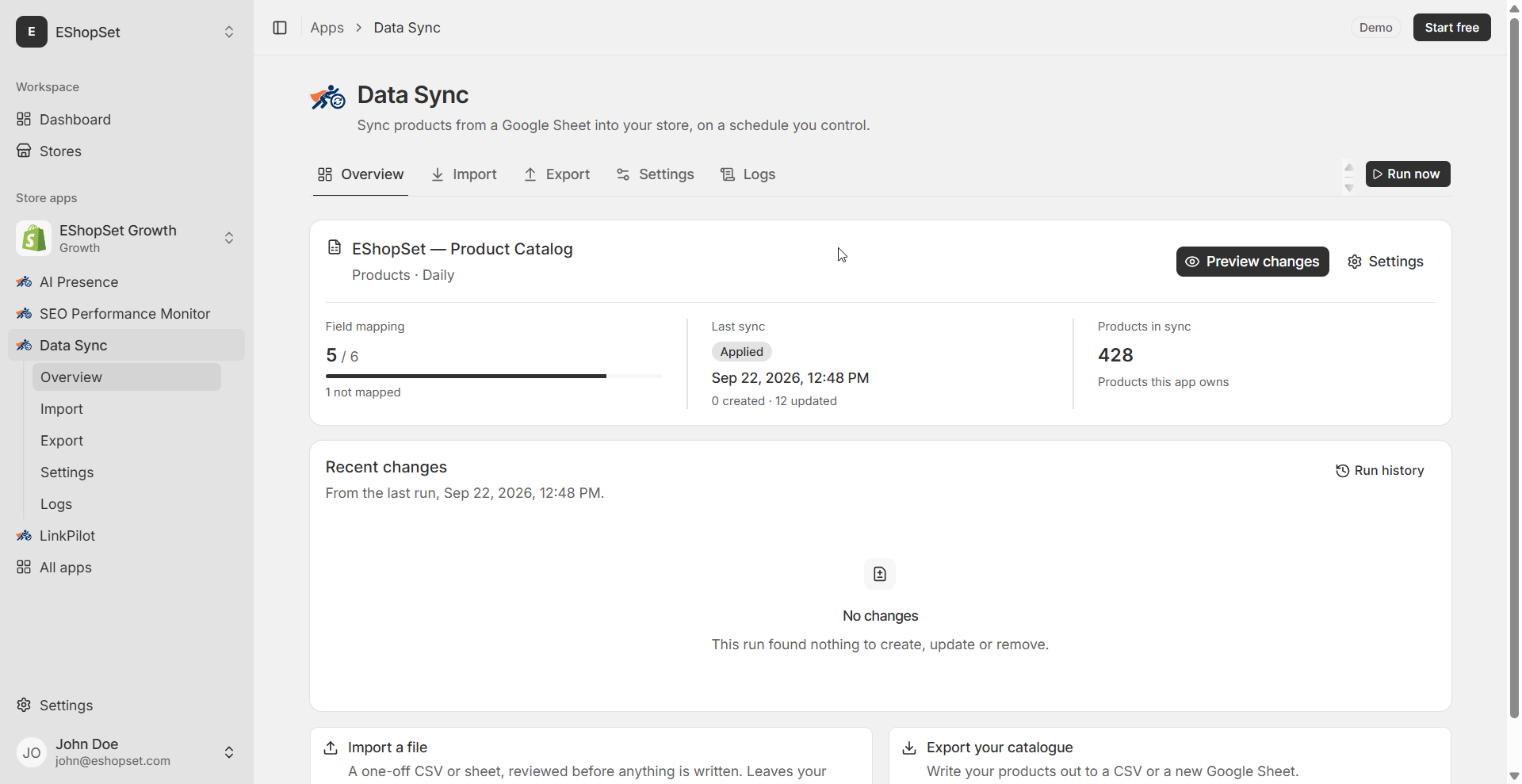Select Overview sub-item in sidebar
Image resolution: width=1522 pixels, height=784 pixels.
tap(127, 377)
